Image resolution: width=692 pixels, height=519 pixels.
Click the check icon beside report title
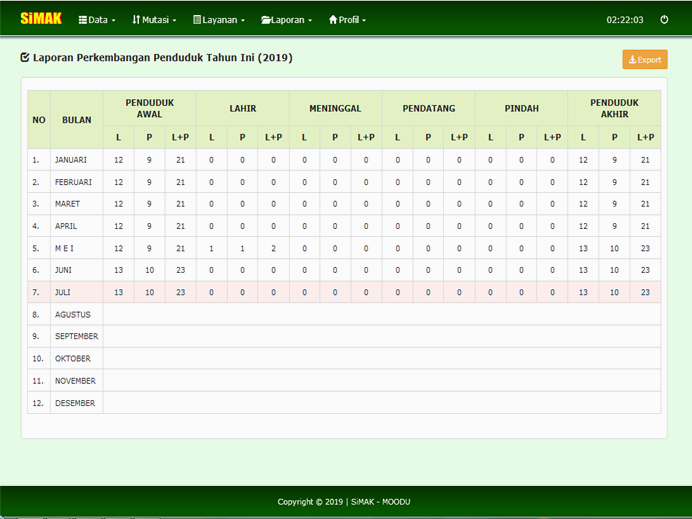coord(25,58)
